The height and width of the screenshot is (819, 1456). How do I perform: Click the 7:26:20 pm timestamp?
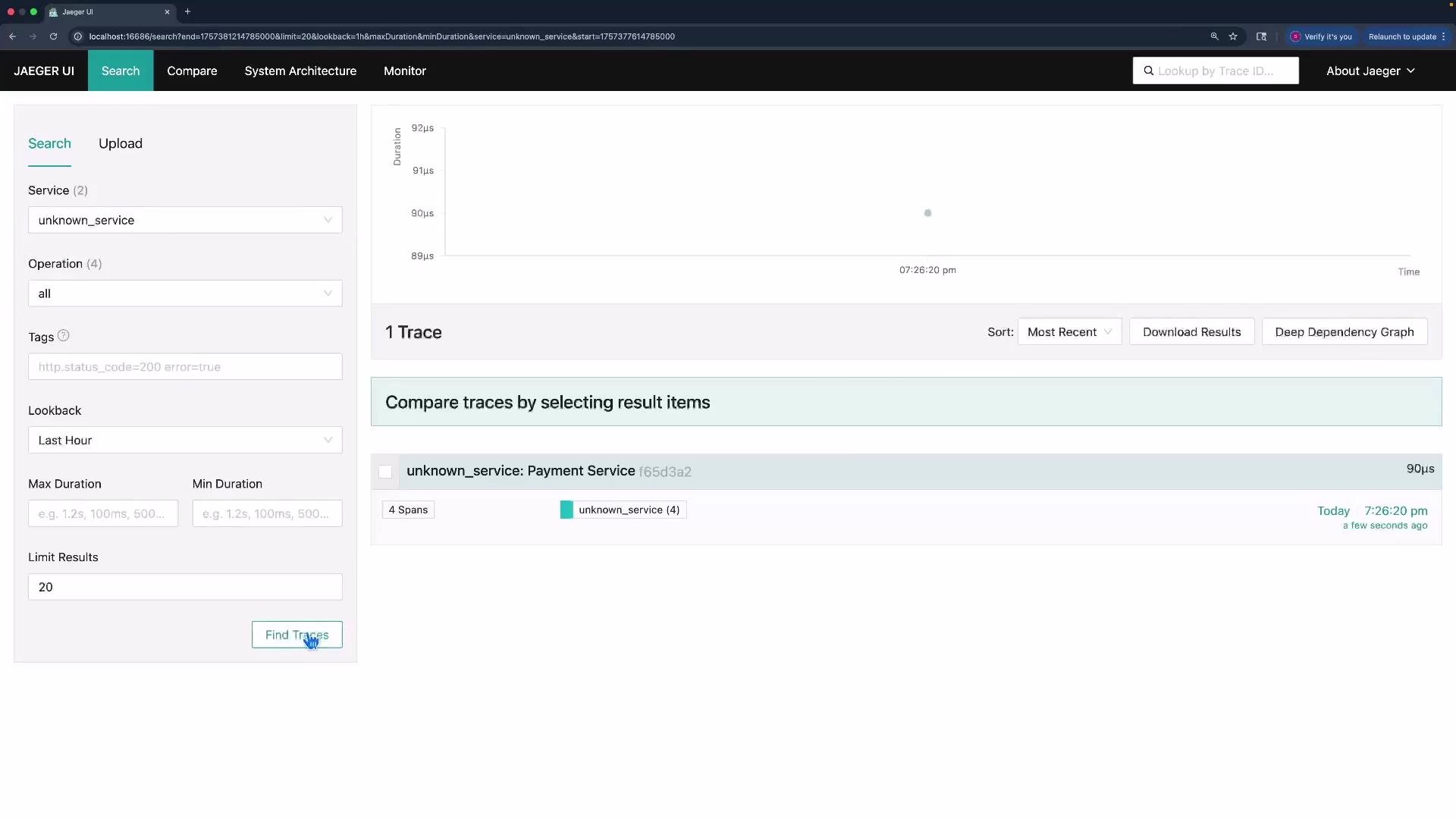click(x=1396, y=510)
